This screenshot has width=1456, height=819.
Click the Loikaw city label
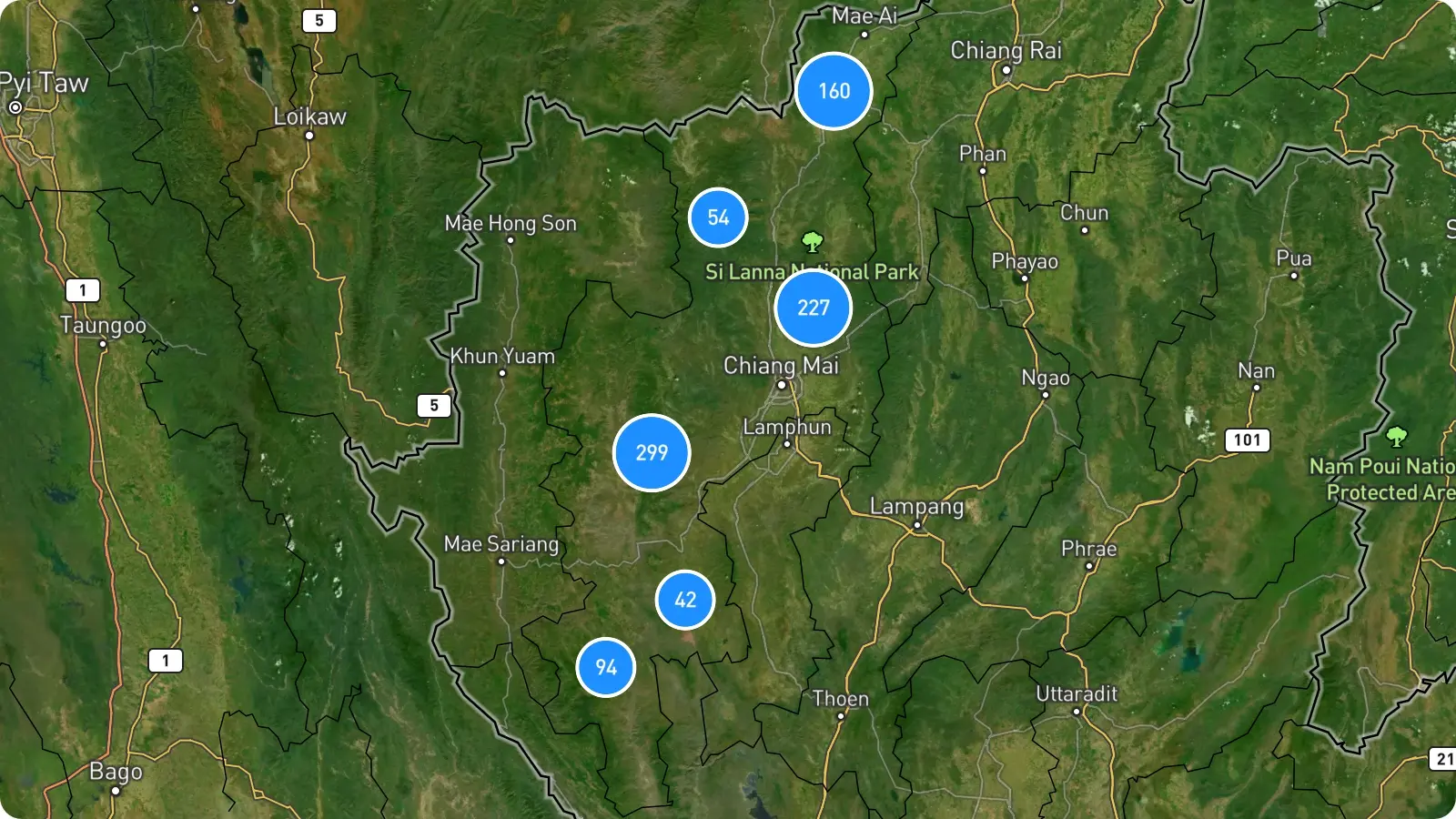309,116
